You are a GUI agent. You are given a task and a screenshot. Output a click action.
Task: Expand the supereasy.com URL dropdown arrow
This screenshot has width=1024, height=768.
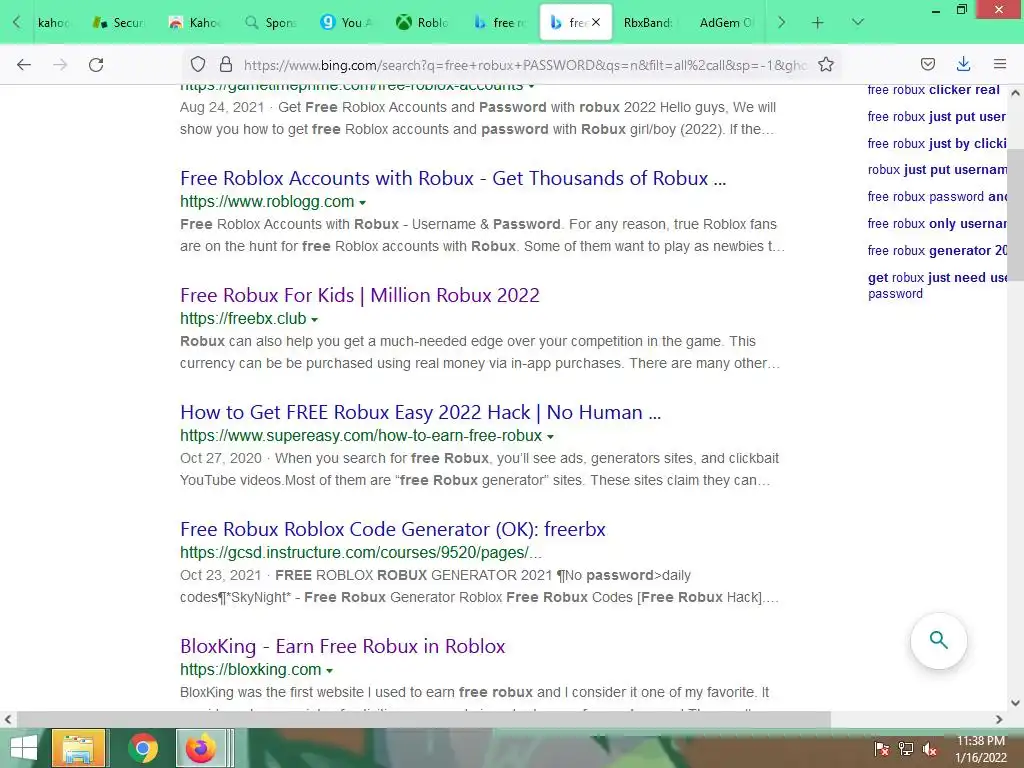(550, 436)
